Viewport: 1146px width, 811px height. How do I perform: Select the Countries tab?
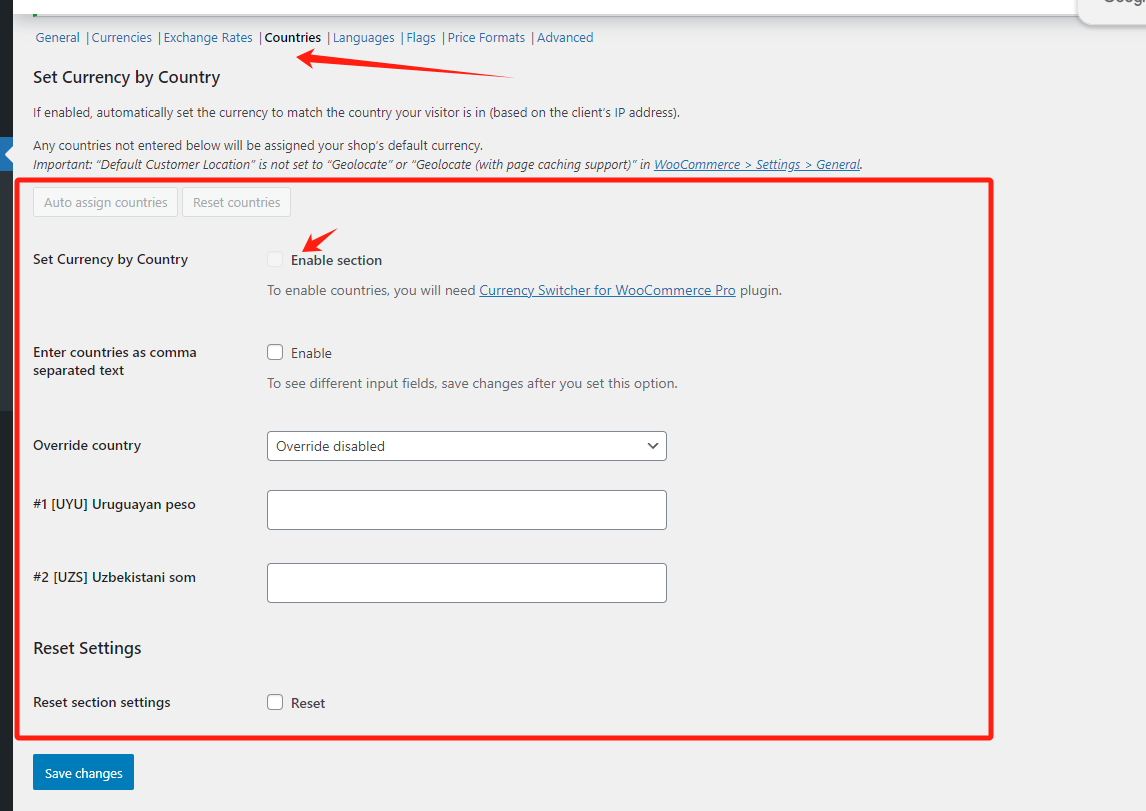tap(293, 38)
